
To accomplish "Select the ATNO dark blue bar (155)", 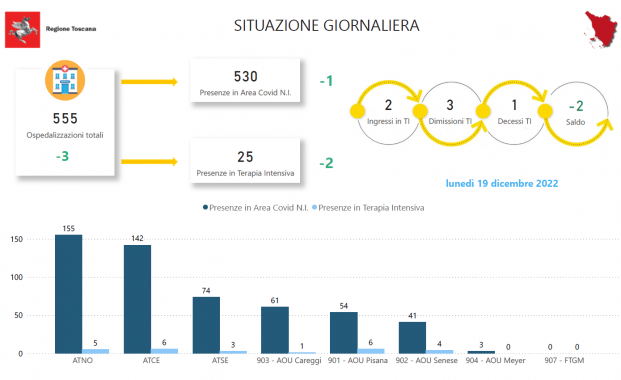I will pos(69,294).
